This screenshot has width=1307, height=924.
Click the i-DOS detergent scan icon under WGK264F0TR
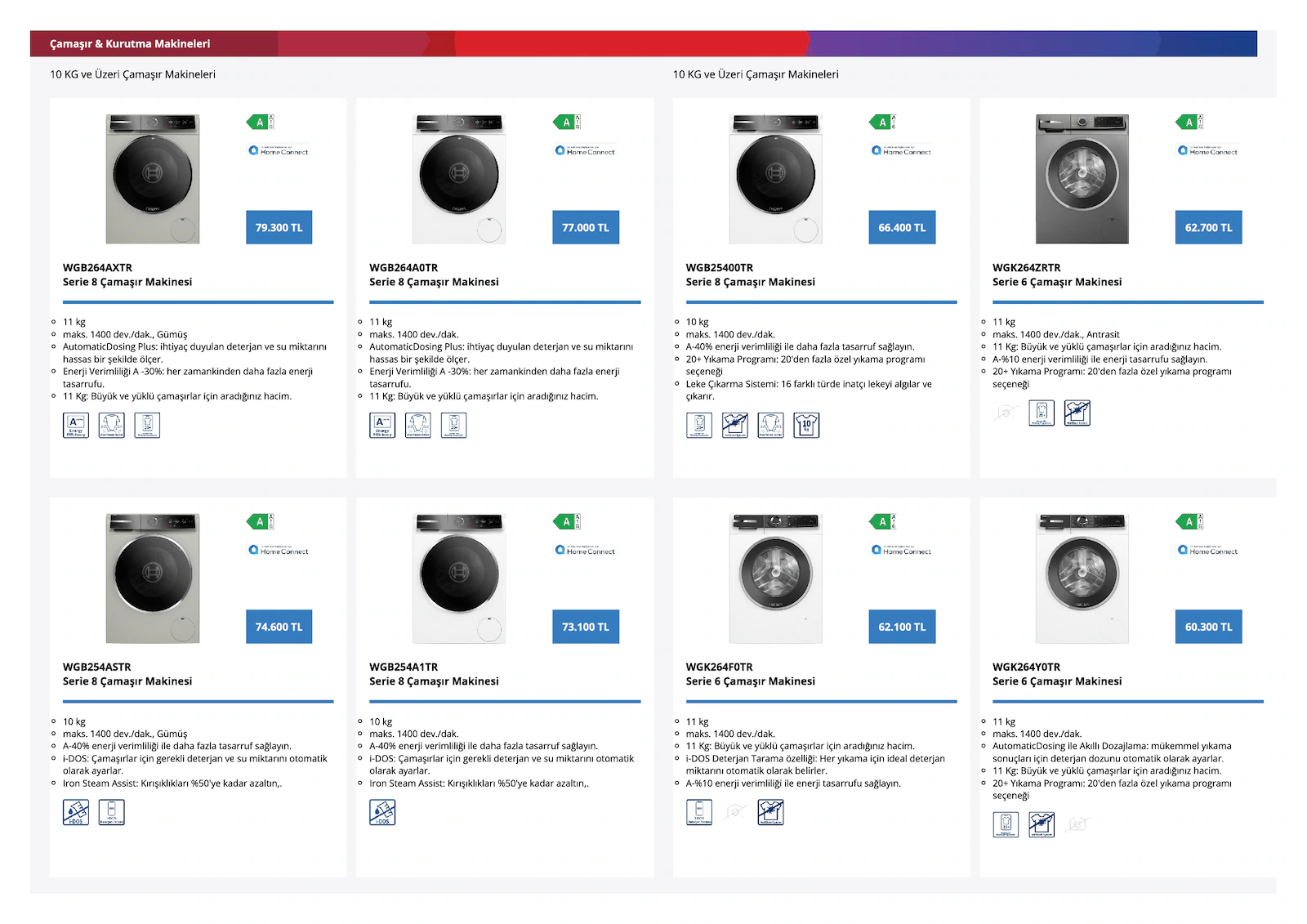699,812
